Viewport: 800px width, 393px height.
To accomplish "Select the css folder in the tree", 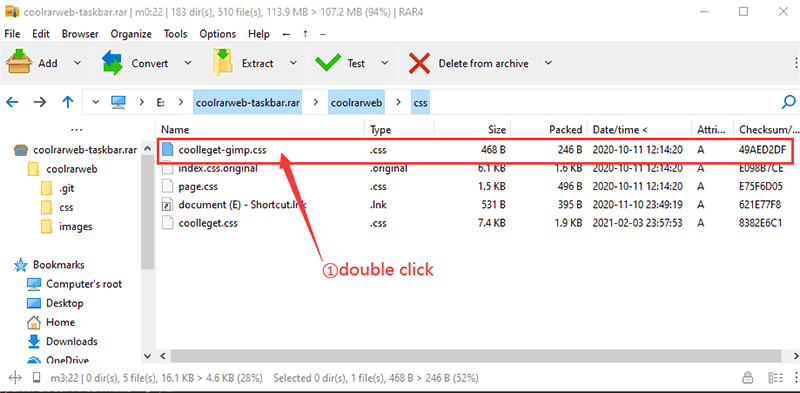I will (x=66, y=208).
